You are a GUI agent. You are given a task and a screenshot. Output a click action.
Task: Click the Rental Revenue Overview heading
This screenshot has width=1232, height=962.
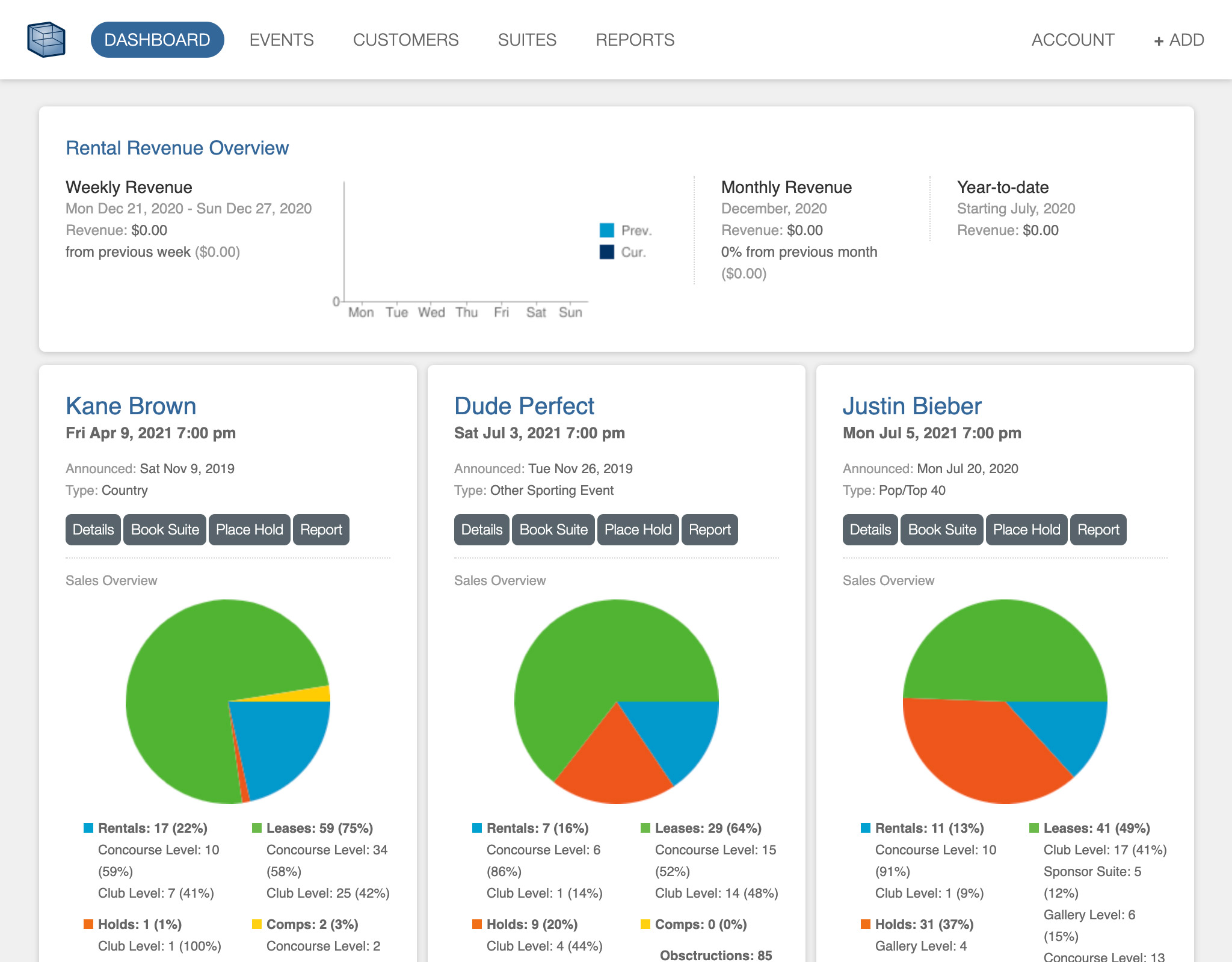pos(177,148)
